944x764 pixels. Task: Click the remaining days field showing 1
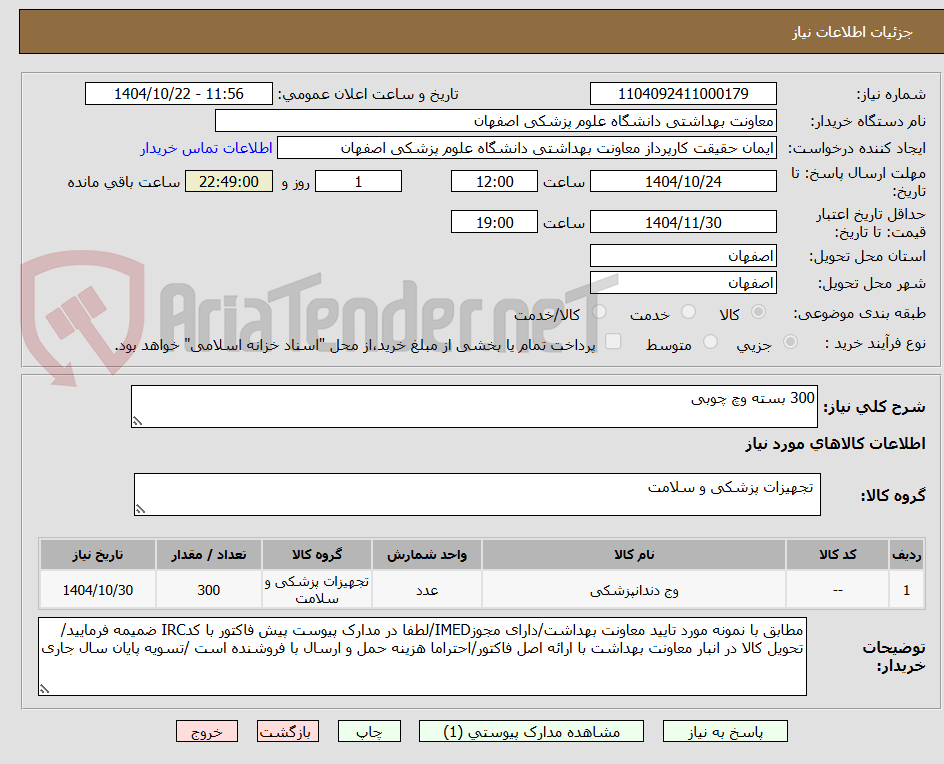[x=359, y=181]
